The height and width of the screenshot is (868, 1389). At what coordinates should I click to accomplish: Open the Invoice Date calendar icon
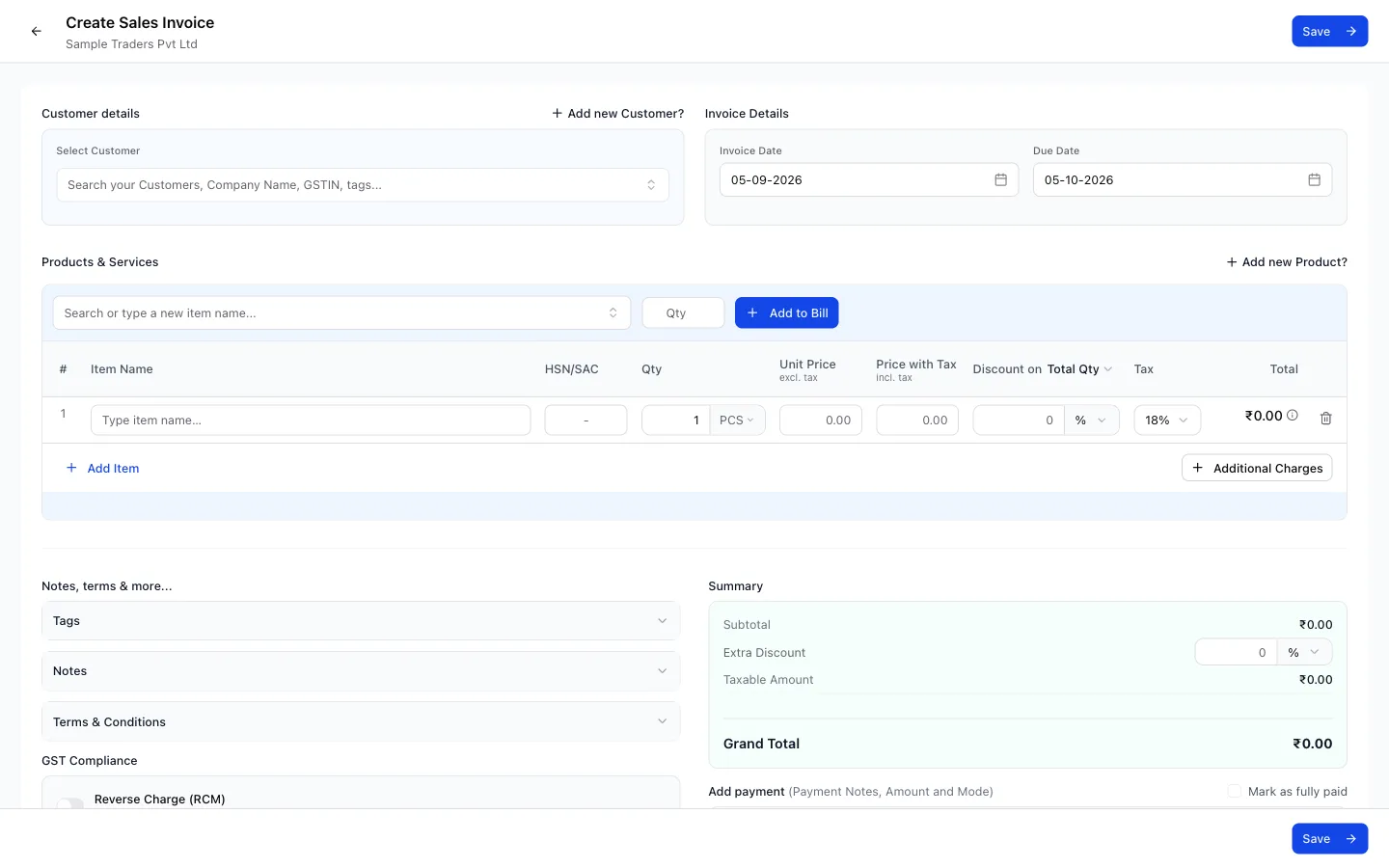tap(1000, 180)
